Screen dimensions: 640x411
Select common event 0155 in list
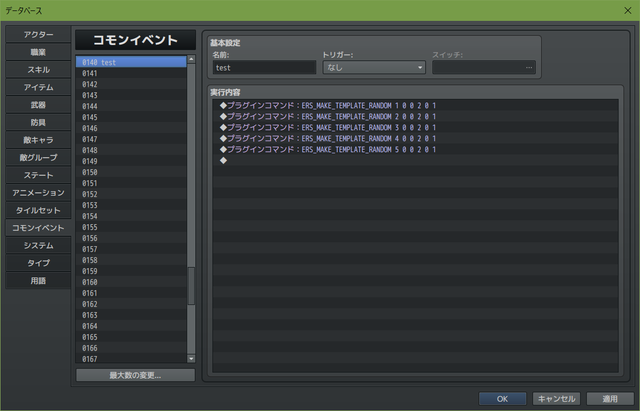pos(131,227)
